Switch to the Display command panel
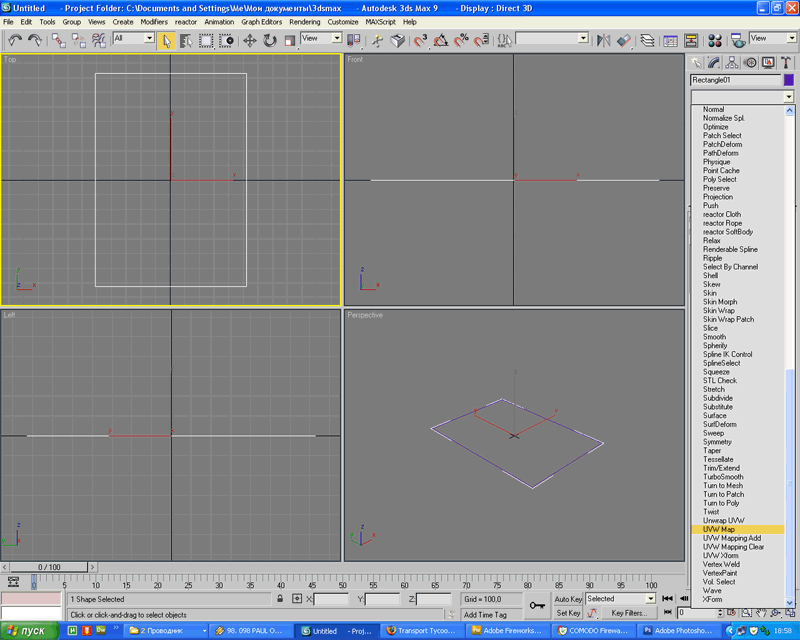Viewport: 800px width, 640px height. pyautogui.click(x=768, y=63)
